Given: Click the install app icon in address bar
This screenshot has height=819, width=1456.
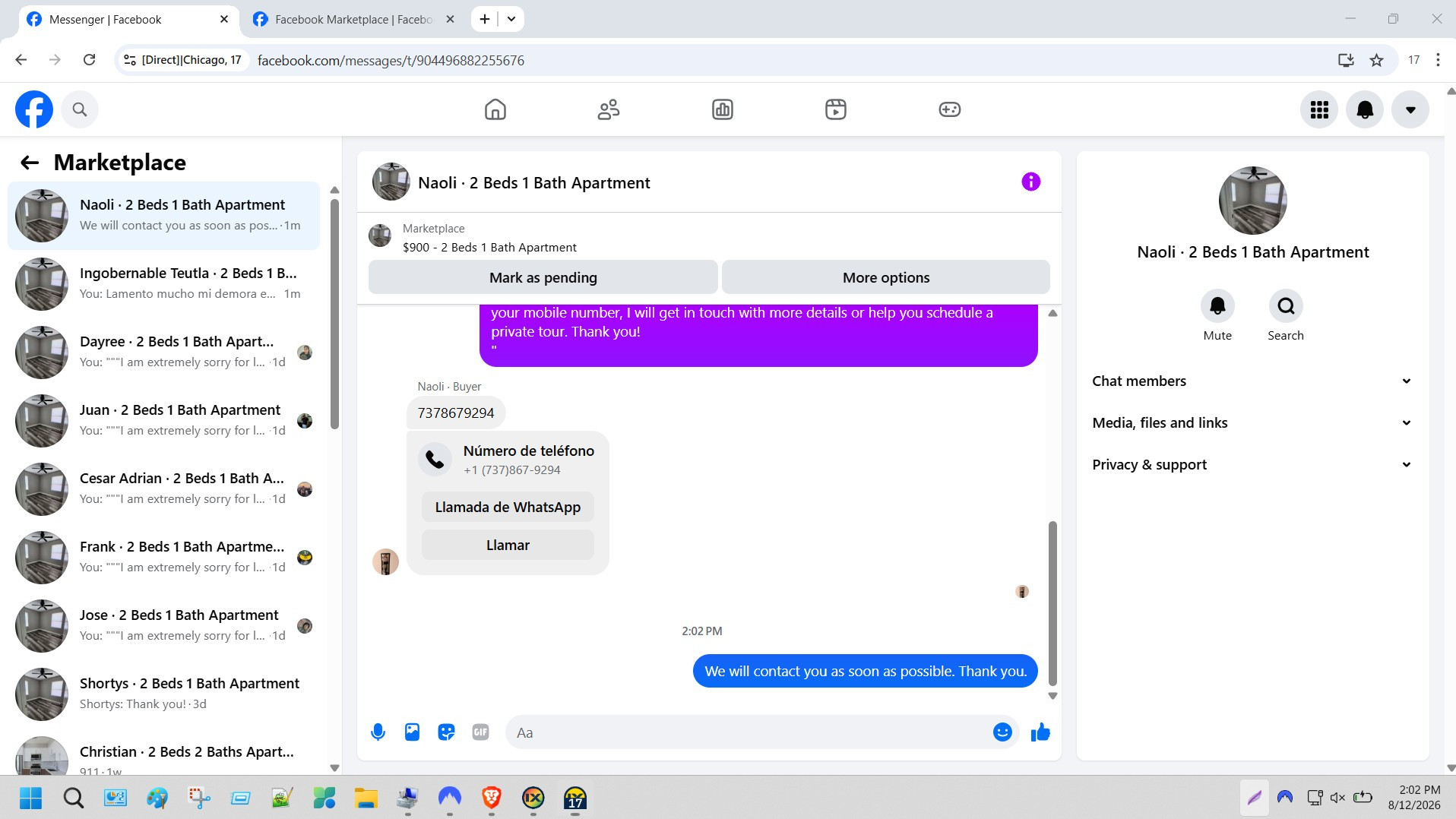Looking at the screenshot, I should coord(1346,60).
